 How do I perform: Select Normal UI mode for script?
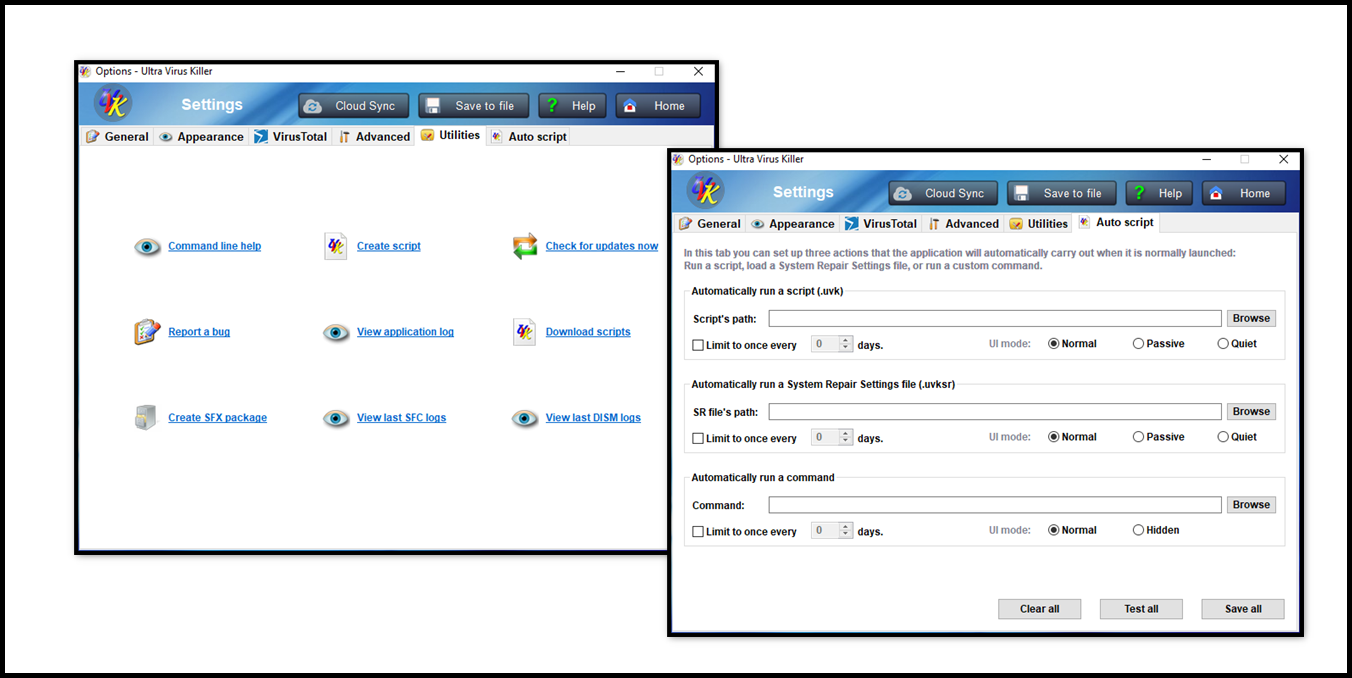click(x=1072, y=344)
